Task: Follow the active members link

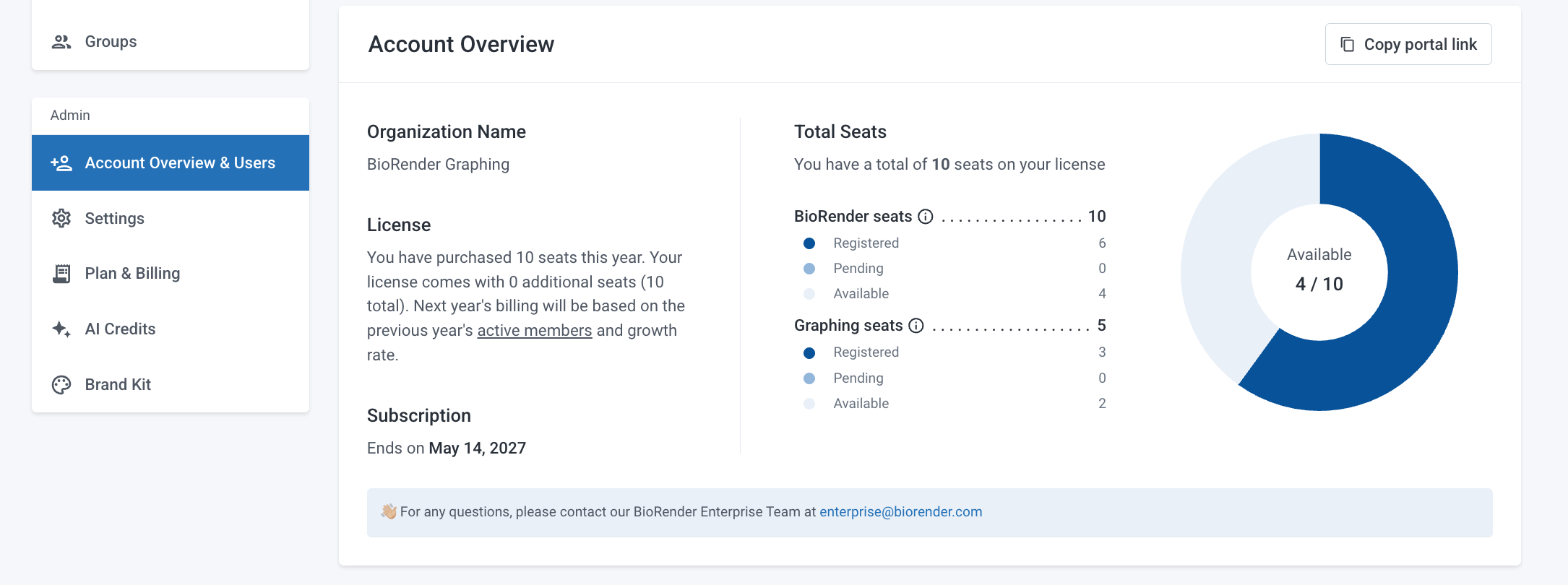Action: pyautogui.click(x=535, y=331)
